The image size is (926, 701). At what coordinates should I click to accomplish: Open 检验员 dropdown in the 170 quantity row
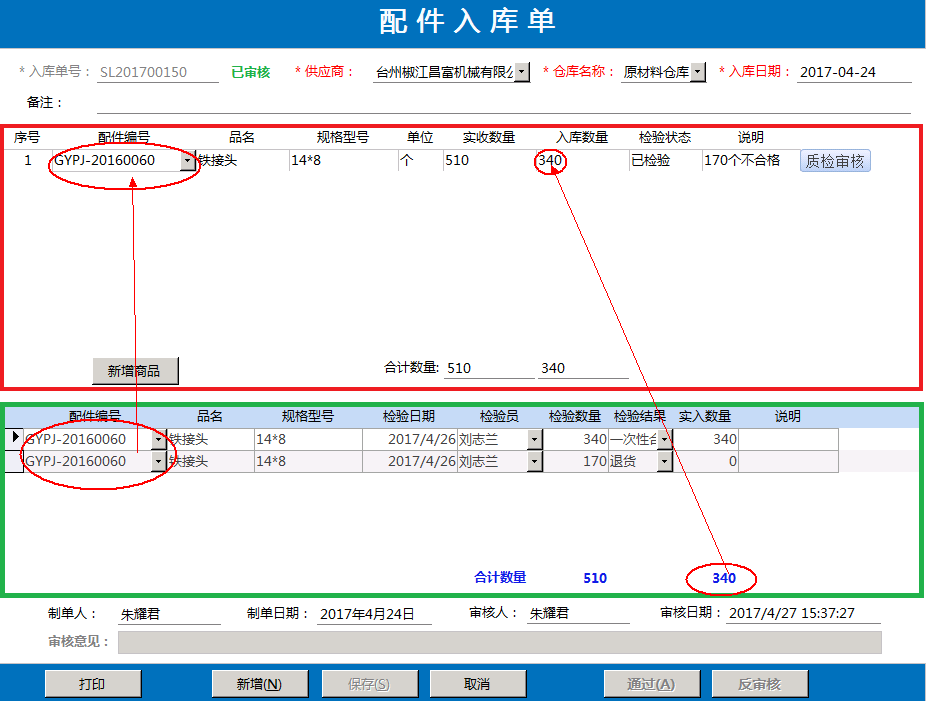(534, 461)
